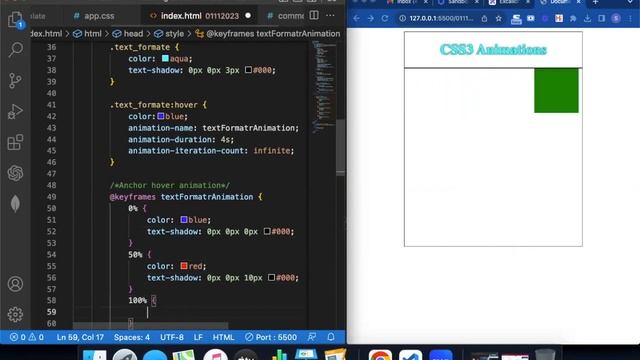640x360 pixels.
Task: Open editor More Actions ellipsis menu
Action: 330,16
